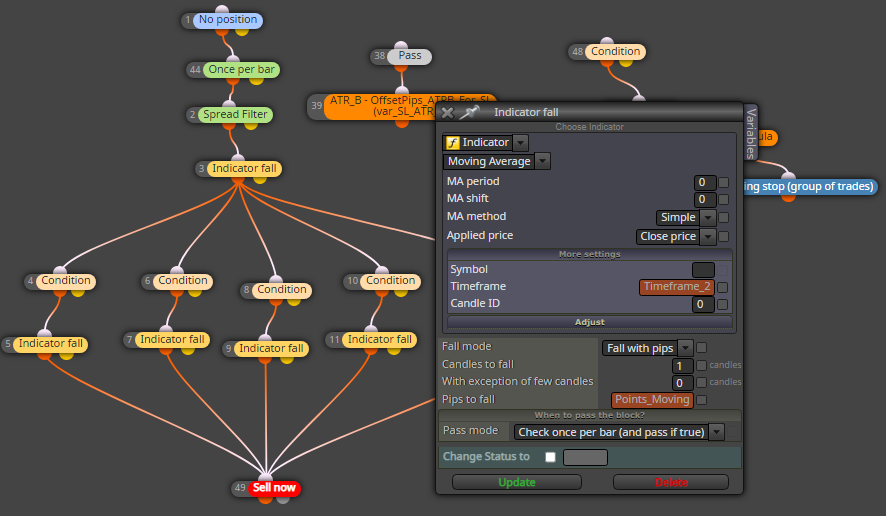Select Indicator fall block 9
886x516 pixels.
coord(271,349)
